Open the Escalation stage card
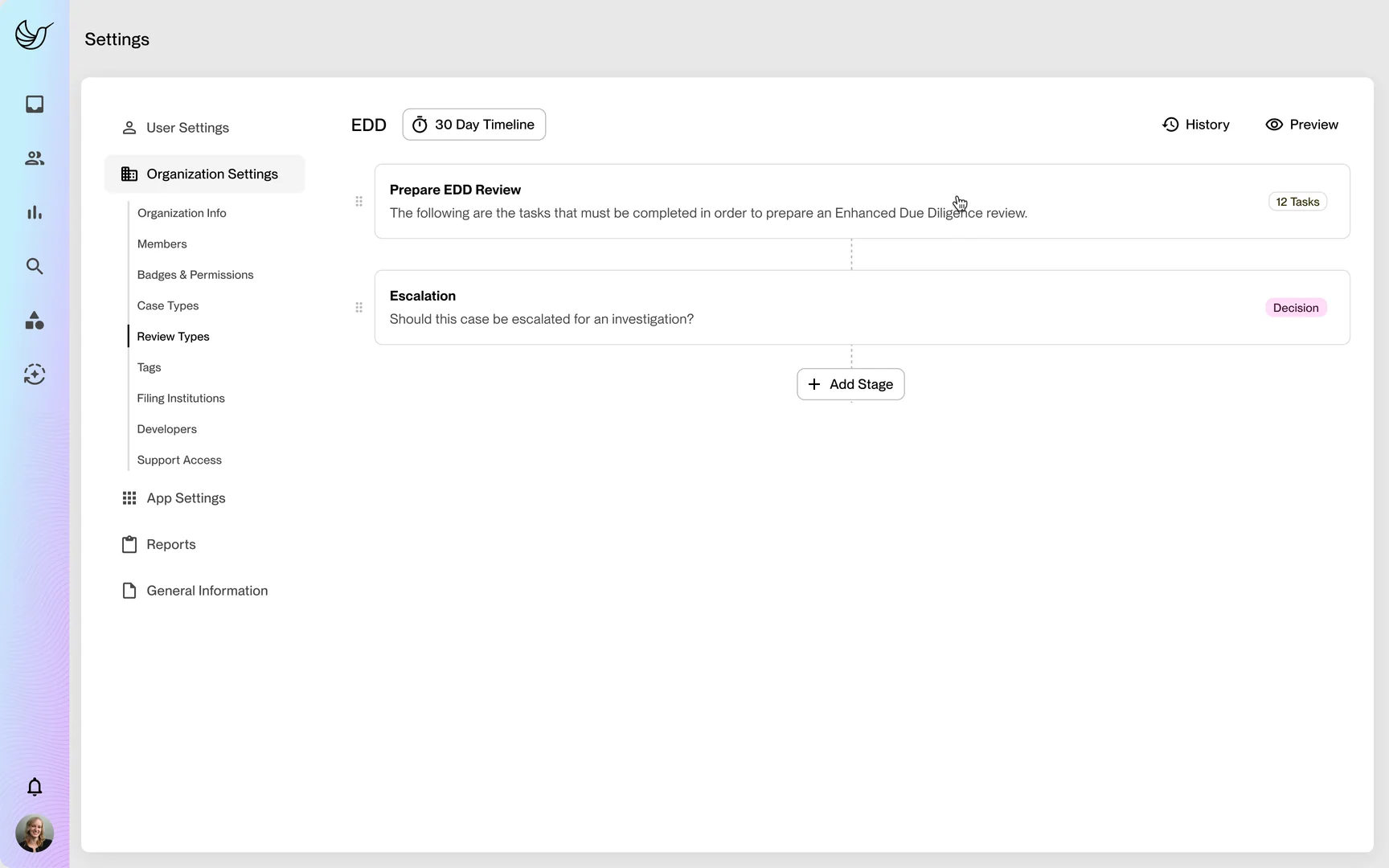1389x868 pixels. tap(862, 308)
